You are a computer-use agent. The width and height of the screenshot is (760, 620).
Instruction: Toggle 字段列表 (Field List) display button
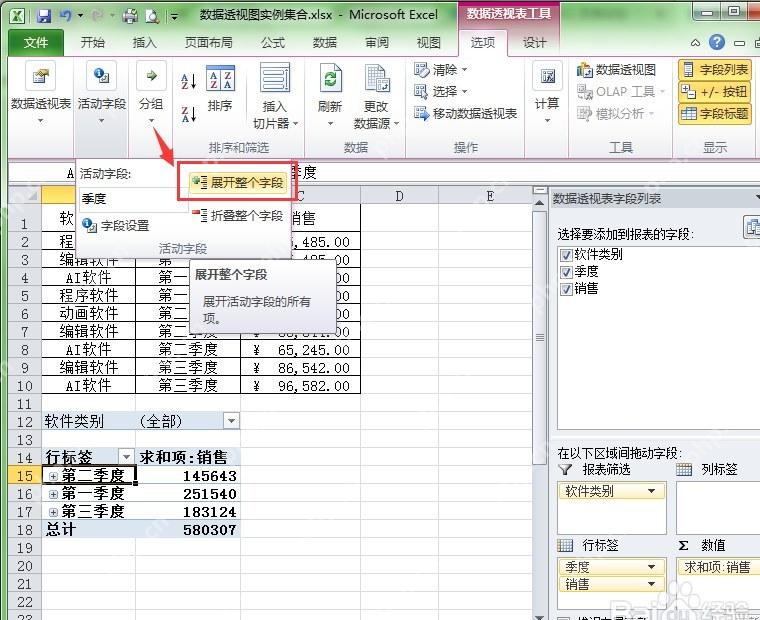pyautogui.click(x=715, y=70)
